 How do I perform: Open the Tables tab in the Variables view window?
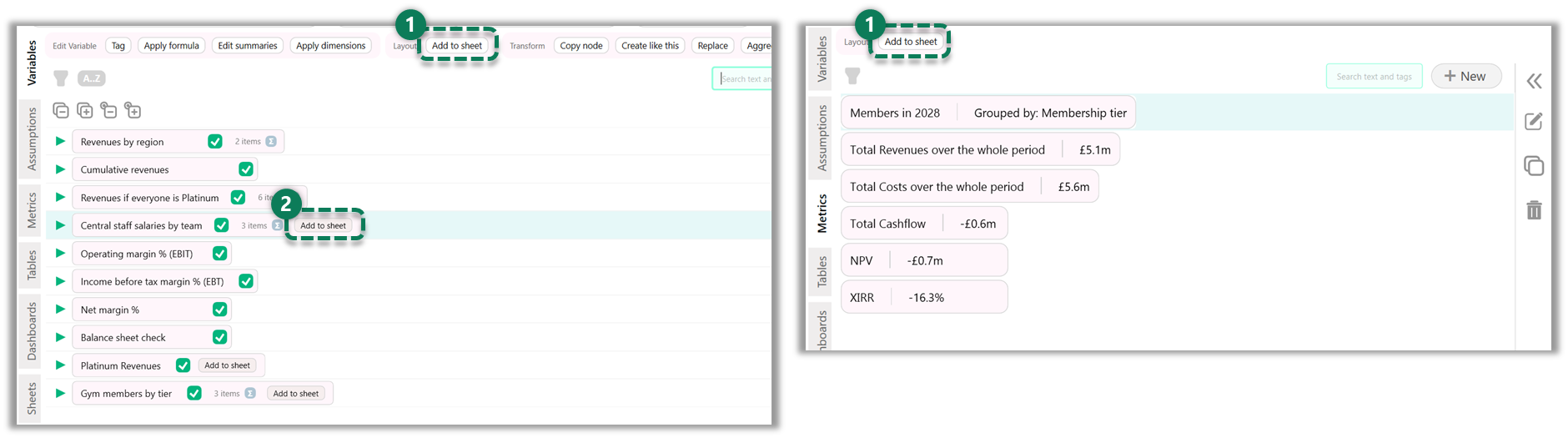click(32, 265)
